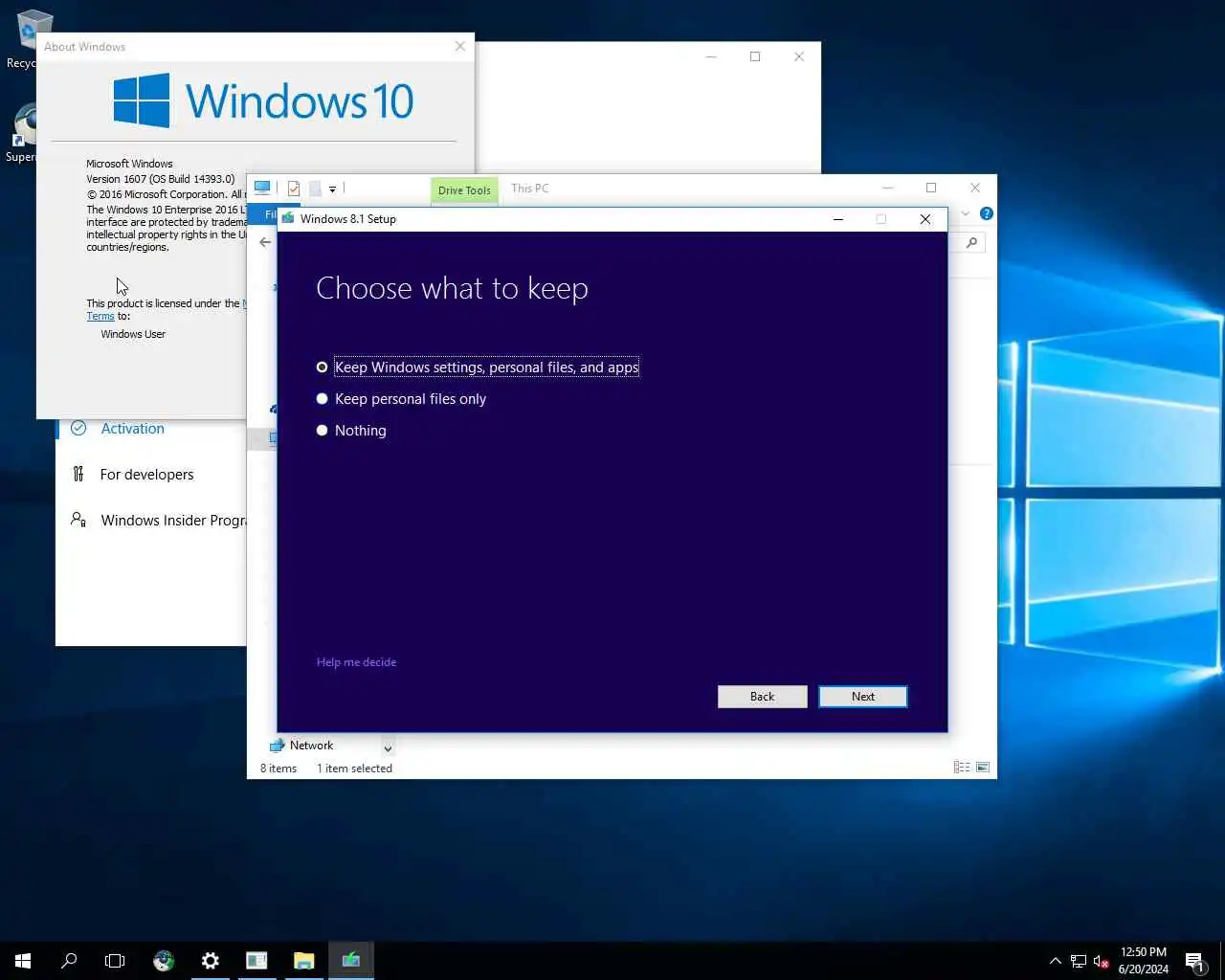
Task: Go back with the Explorer back arrow
Action: click(x=265, y=242)
